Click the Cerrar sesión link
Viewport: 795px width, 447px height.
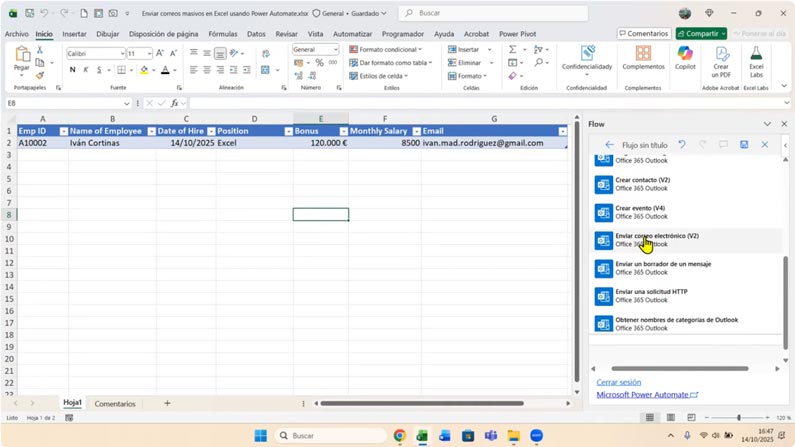(x=619, y=382)
